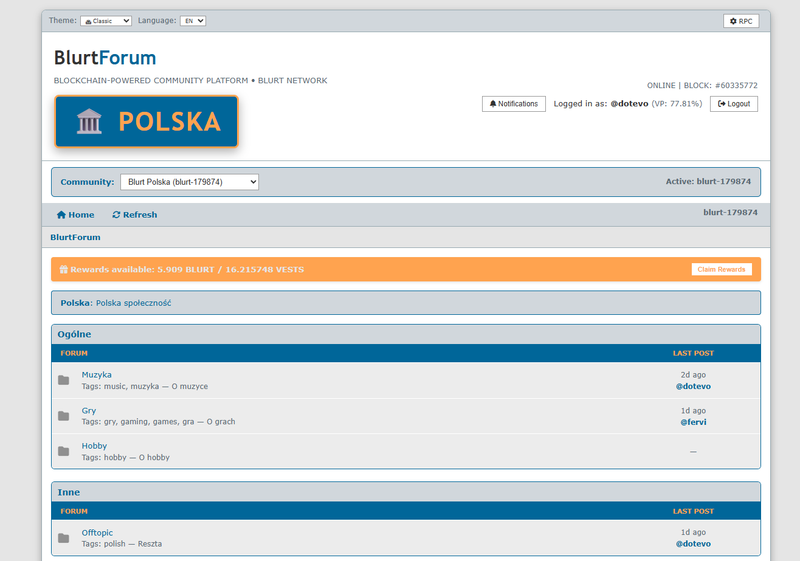Click the bell icon on Notifications
Viewport: 800px width, 561px height.
[493, 104]
